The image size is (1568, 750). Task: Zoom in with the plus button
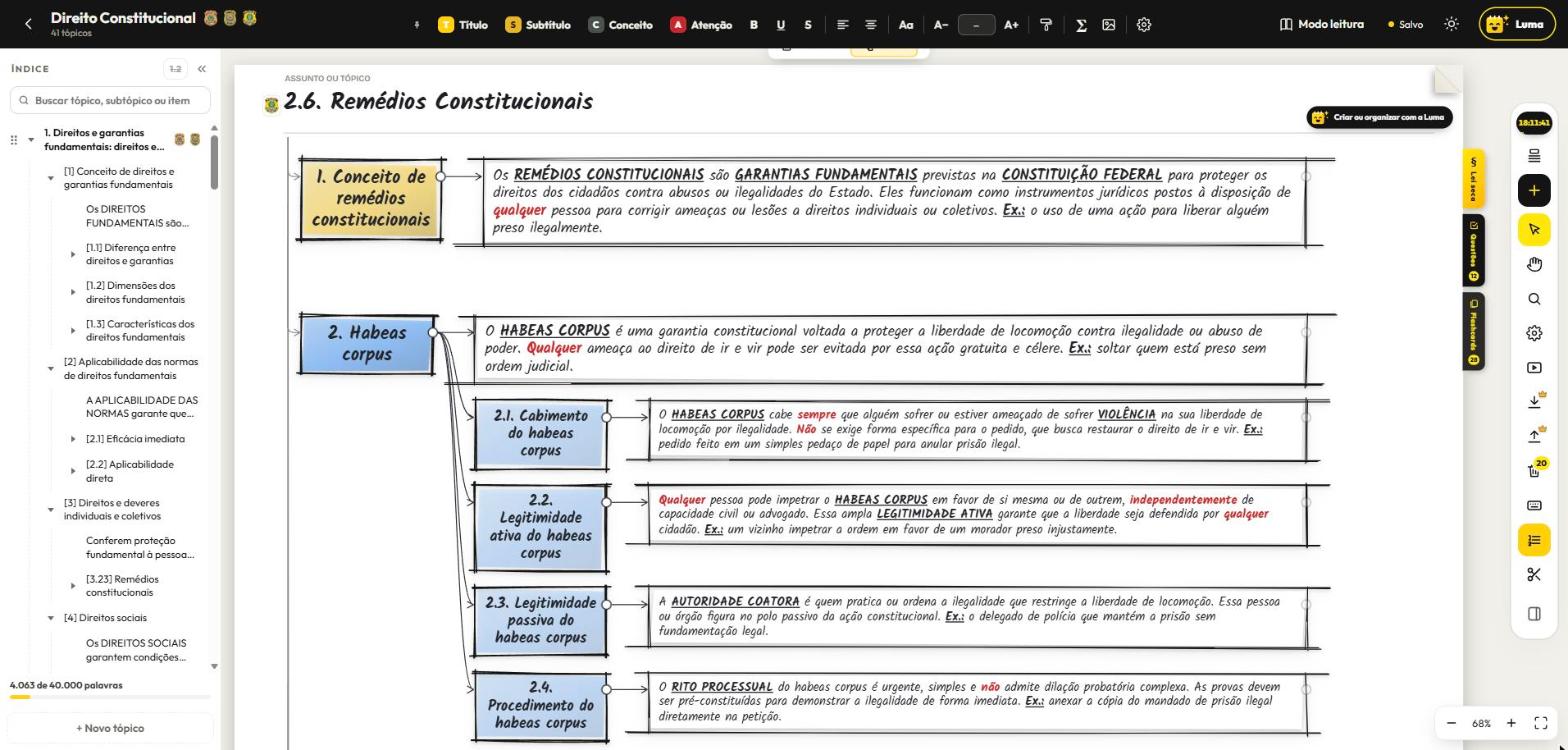tap(1511, 723)
